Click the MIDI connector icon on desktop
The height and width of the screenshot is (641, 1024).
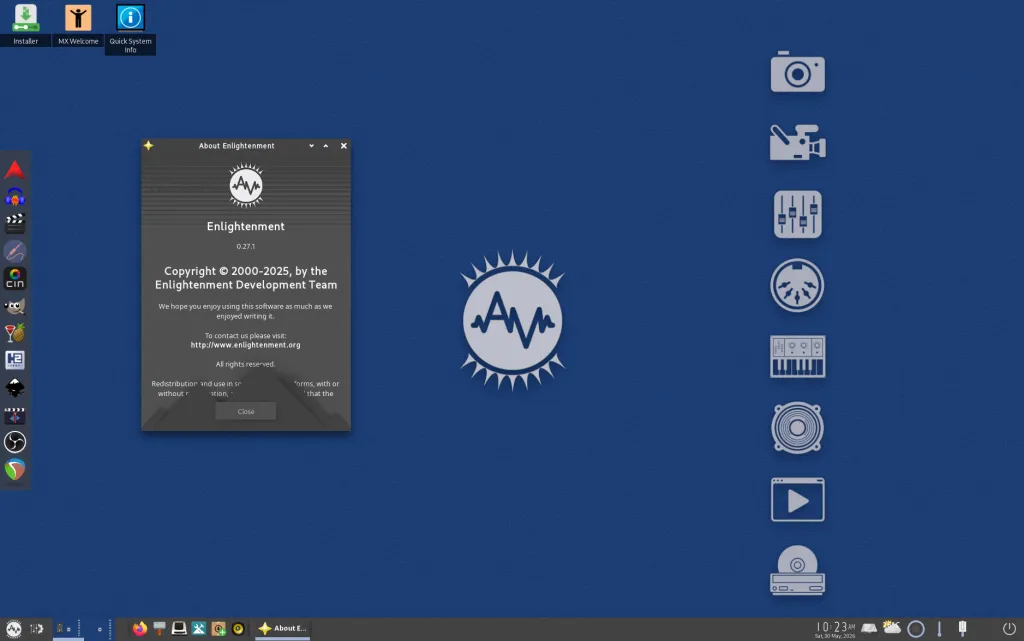tap(797, 285)
